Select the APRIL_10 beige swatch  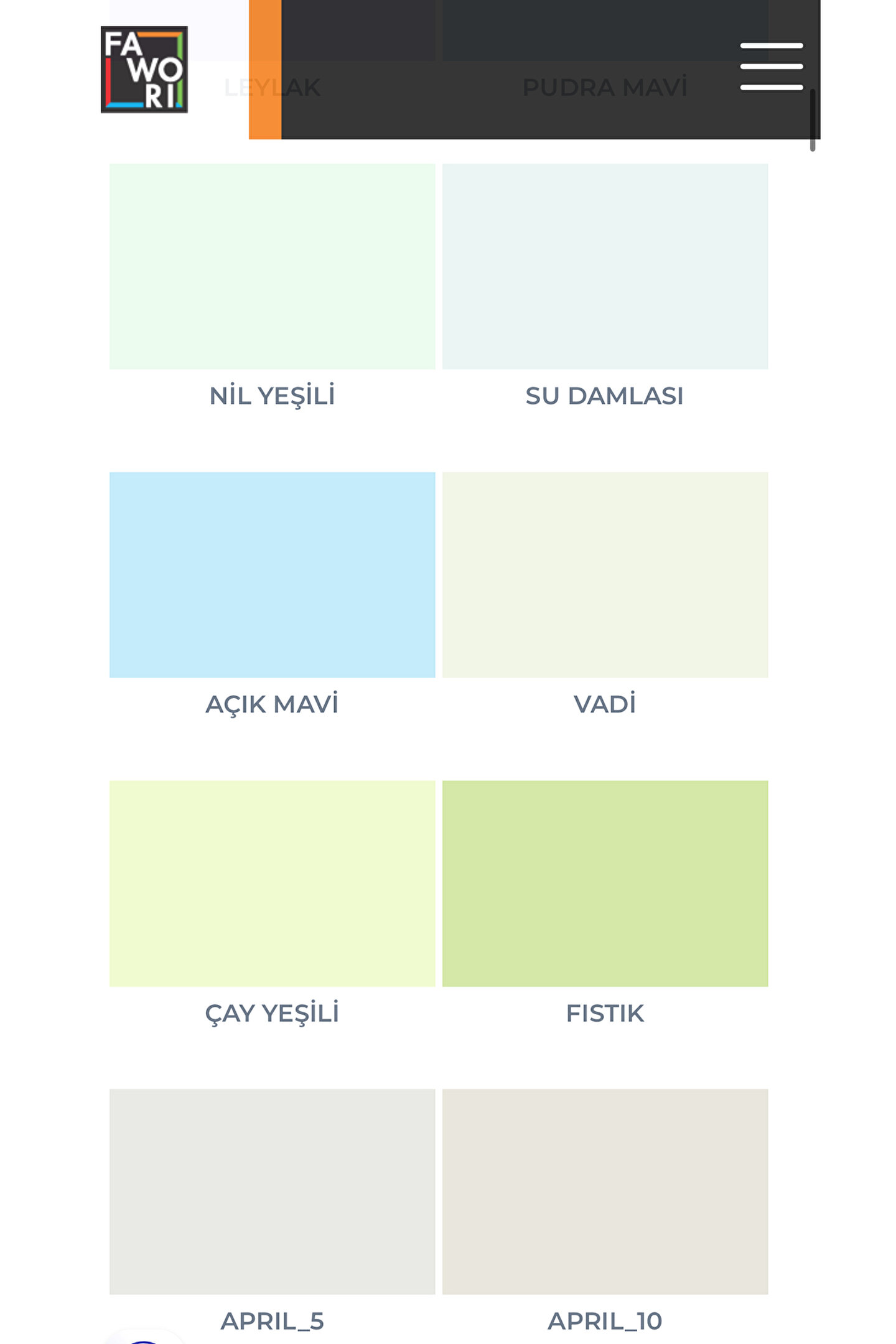[605, 1191]
